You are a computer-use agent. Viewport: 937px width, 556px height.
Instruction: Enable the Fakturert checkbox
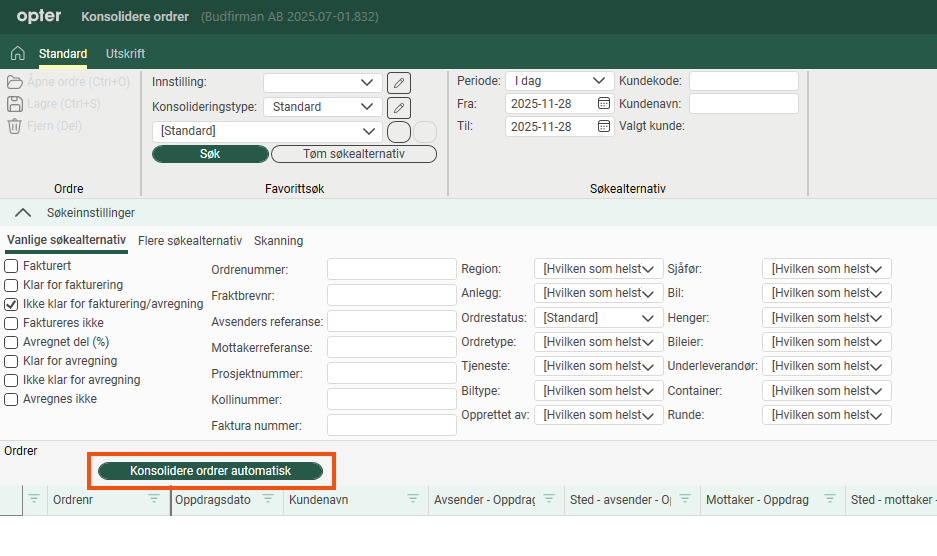tap(12, 266)
